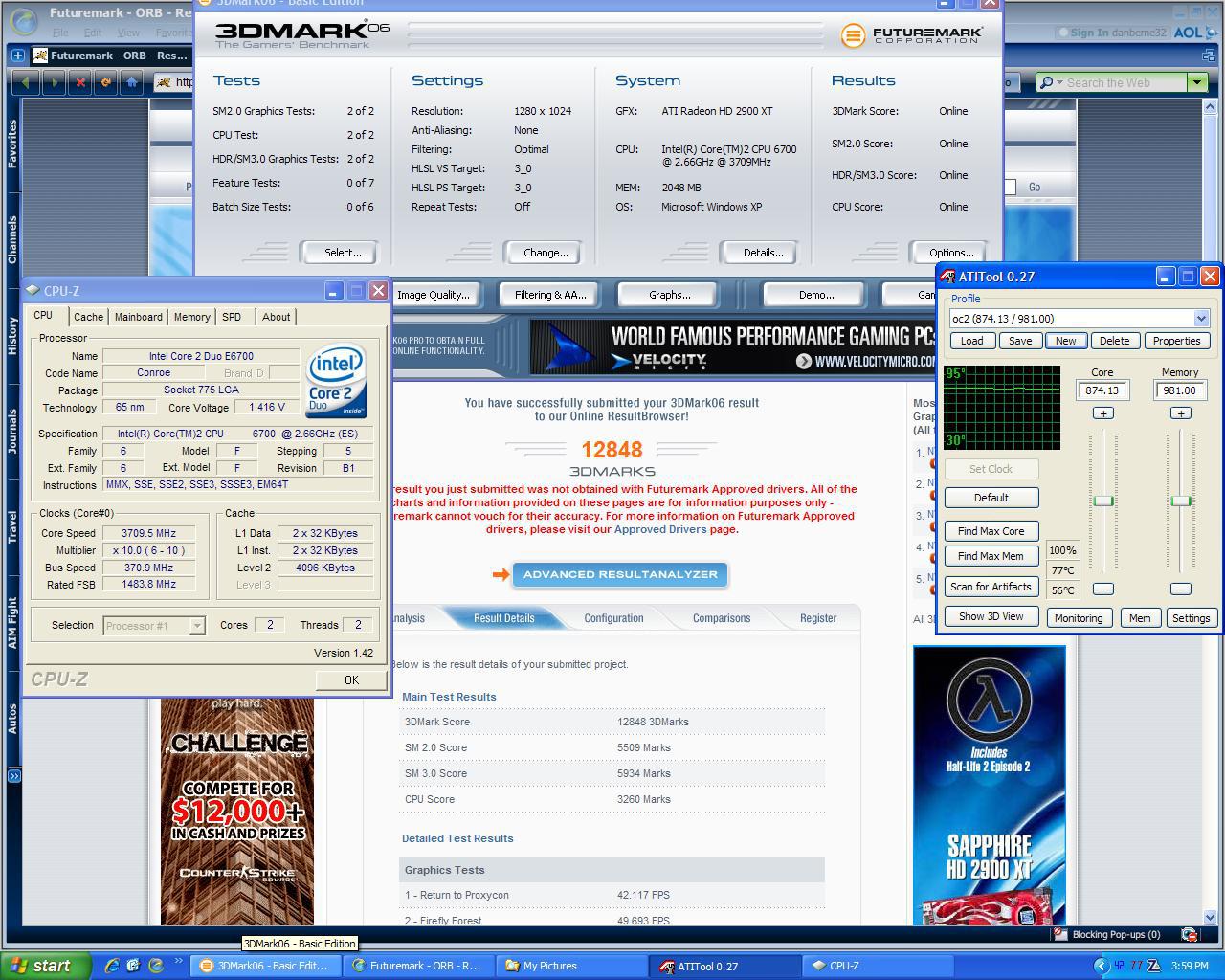Image resolution: width=1225 pixels, height=980 pixels.
Task: Click Find Max Core in ATITool
Action: 991,531
